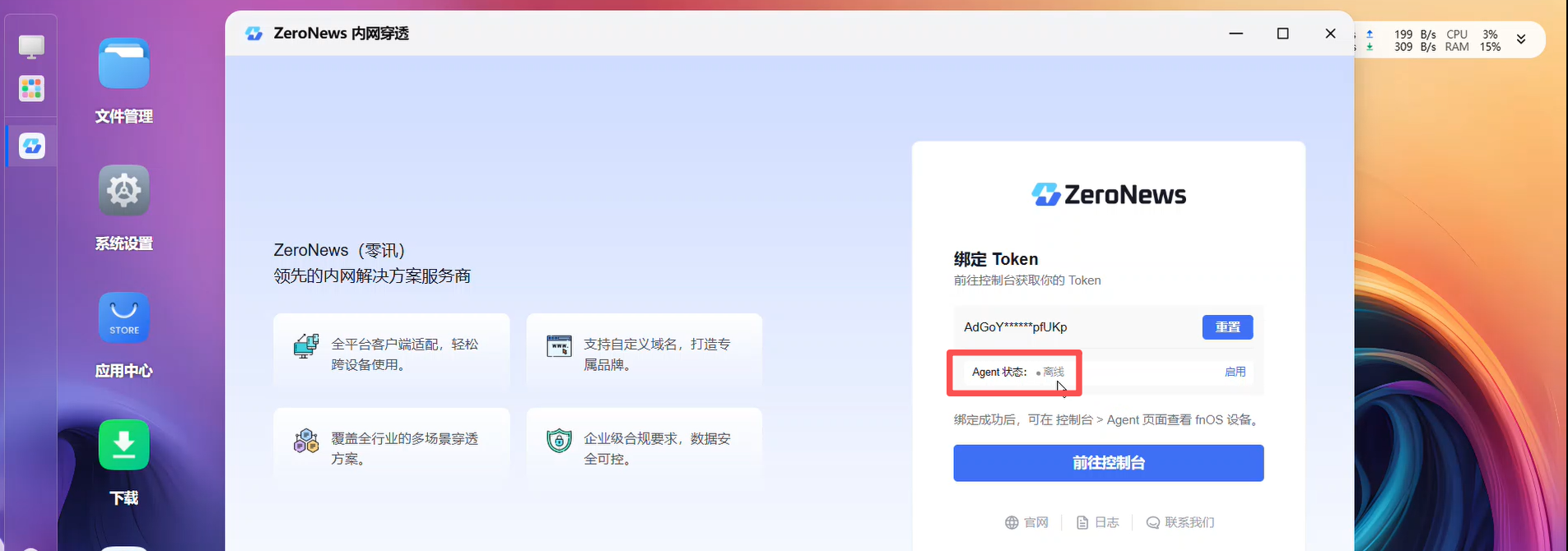Open the 日志 log link
Viewport: 1568px width, 551px height.
pyautogui.click(x=1097, y=522)
